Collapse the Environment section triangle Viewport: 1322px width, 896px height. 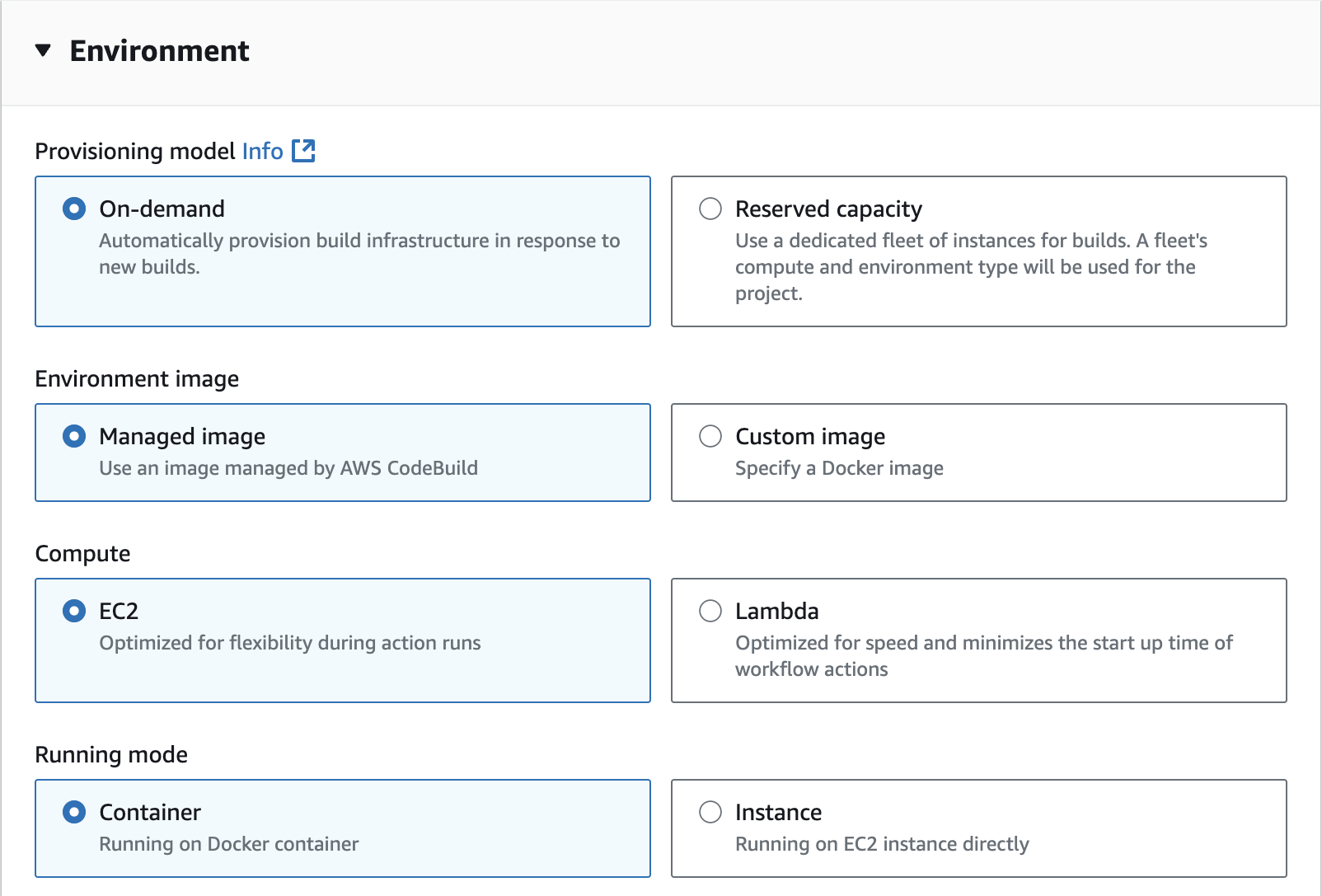pos(44,51)
